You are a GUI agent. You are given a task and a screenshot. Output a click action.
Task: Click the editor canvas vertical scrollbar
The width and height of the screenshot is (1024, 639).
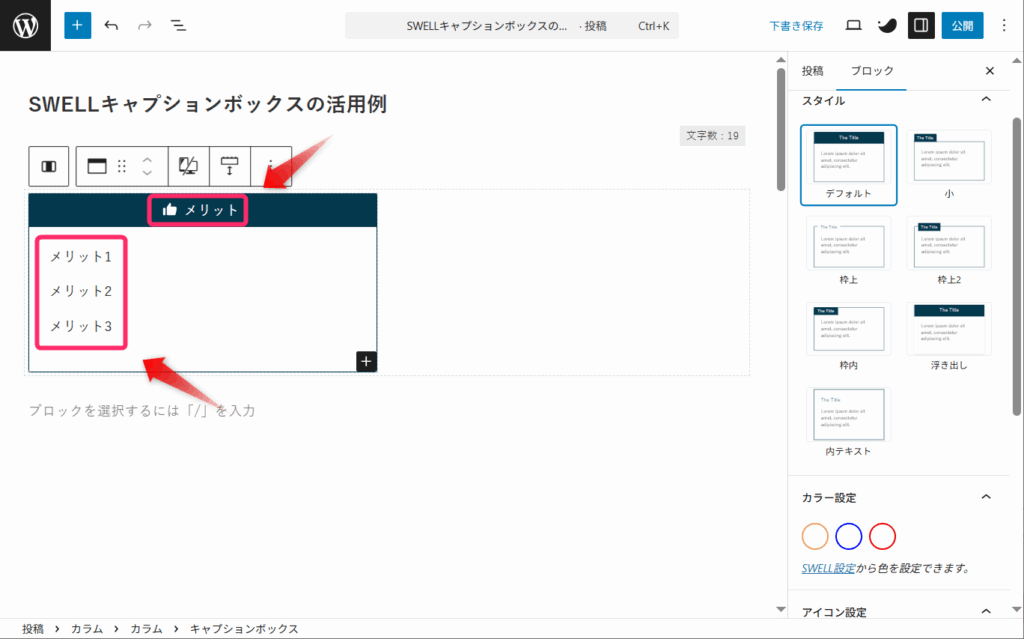(780, 129)
